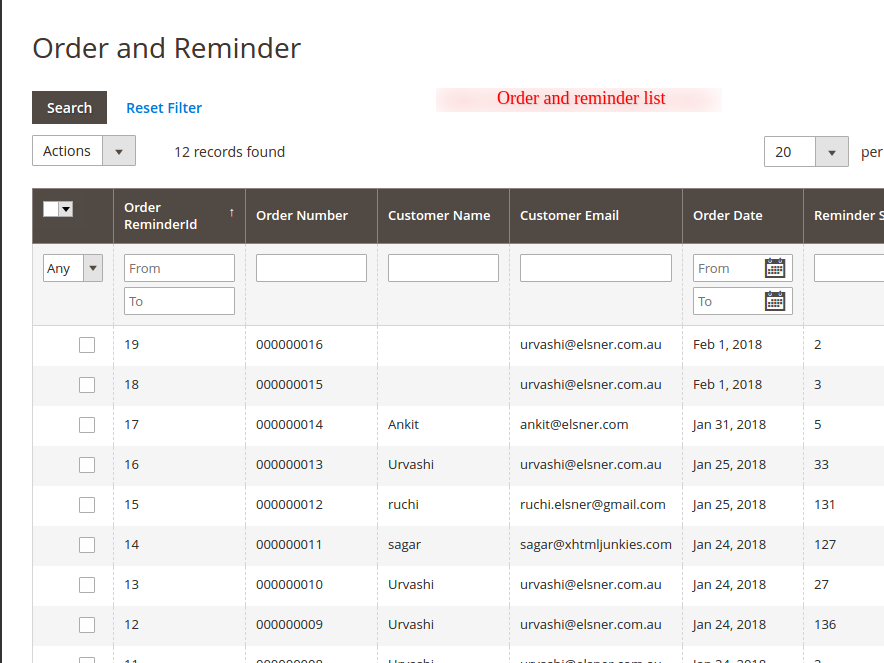Tick the checkbox for reminder row 19
Image resolution: width=884 pixels, height=663 pixels.
tap(87, 345)
